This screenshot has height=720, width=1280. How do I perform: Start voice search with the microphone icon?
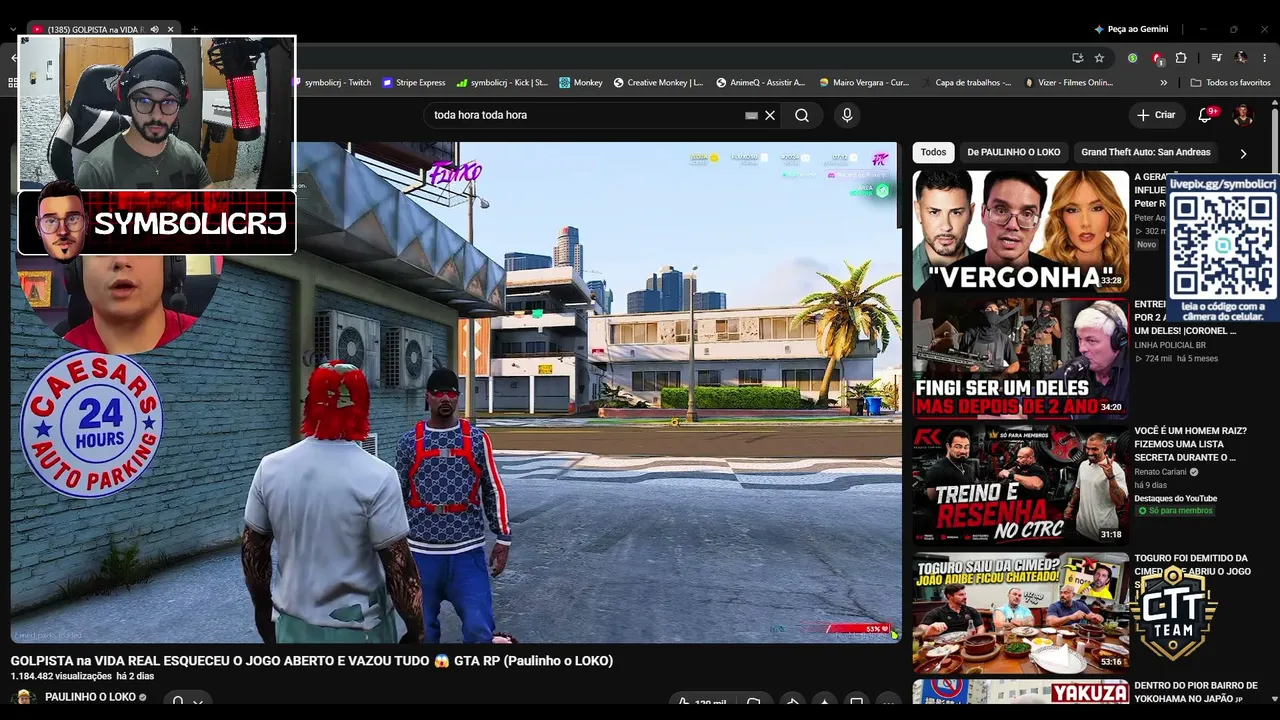pyautogui.click(x=847, y=115)
